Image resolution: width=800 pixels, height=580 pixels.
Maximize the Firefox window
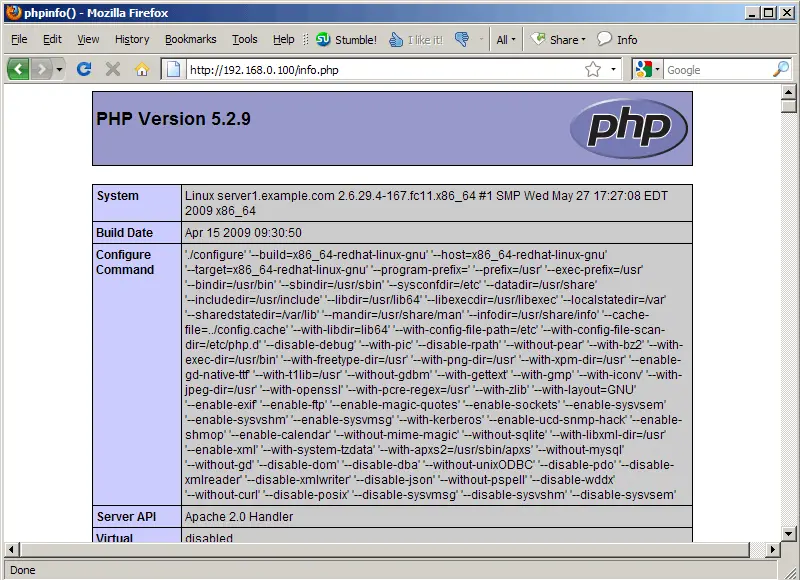coord(769,13)
